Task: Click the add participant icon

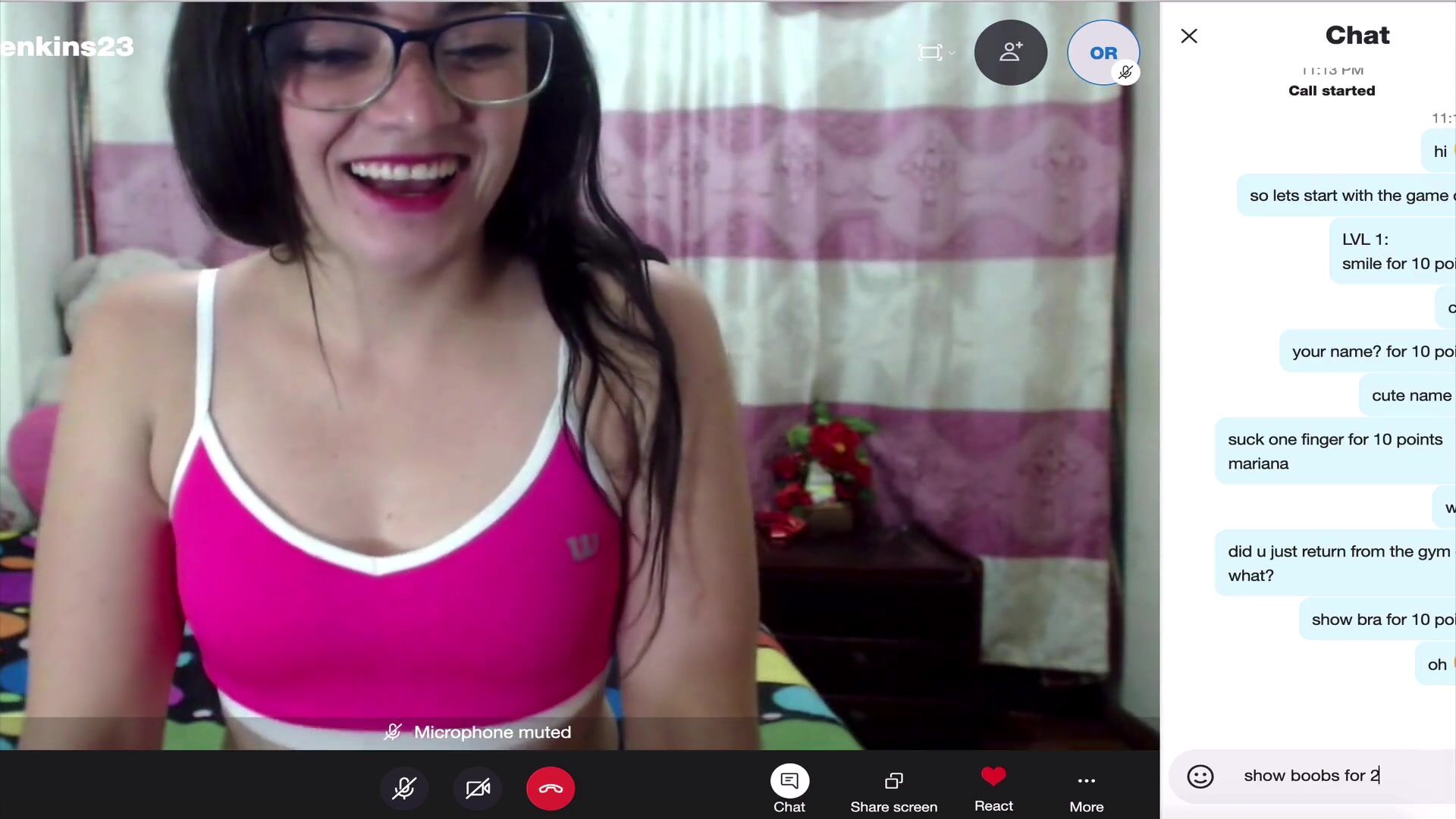Action: [1011, 52]
